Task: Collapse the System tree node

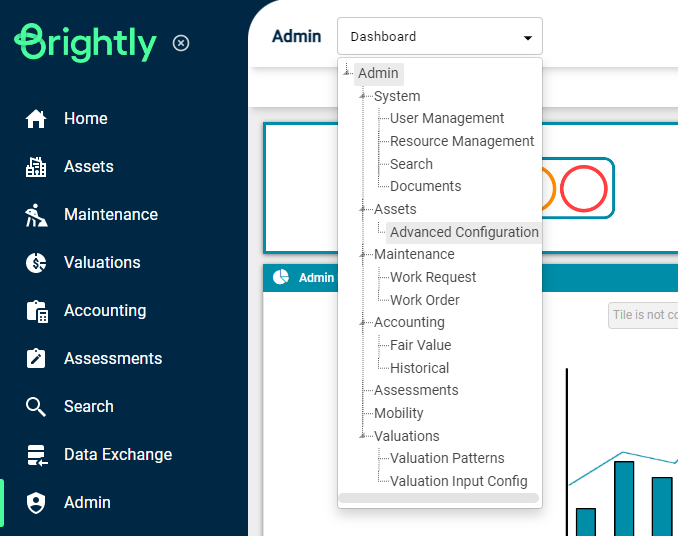Action: (362, 96)
